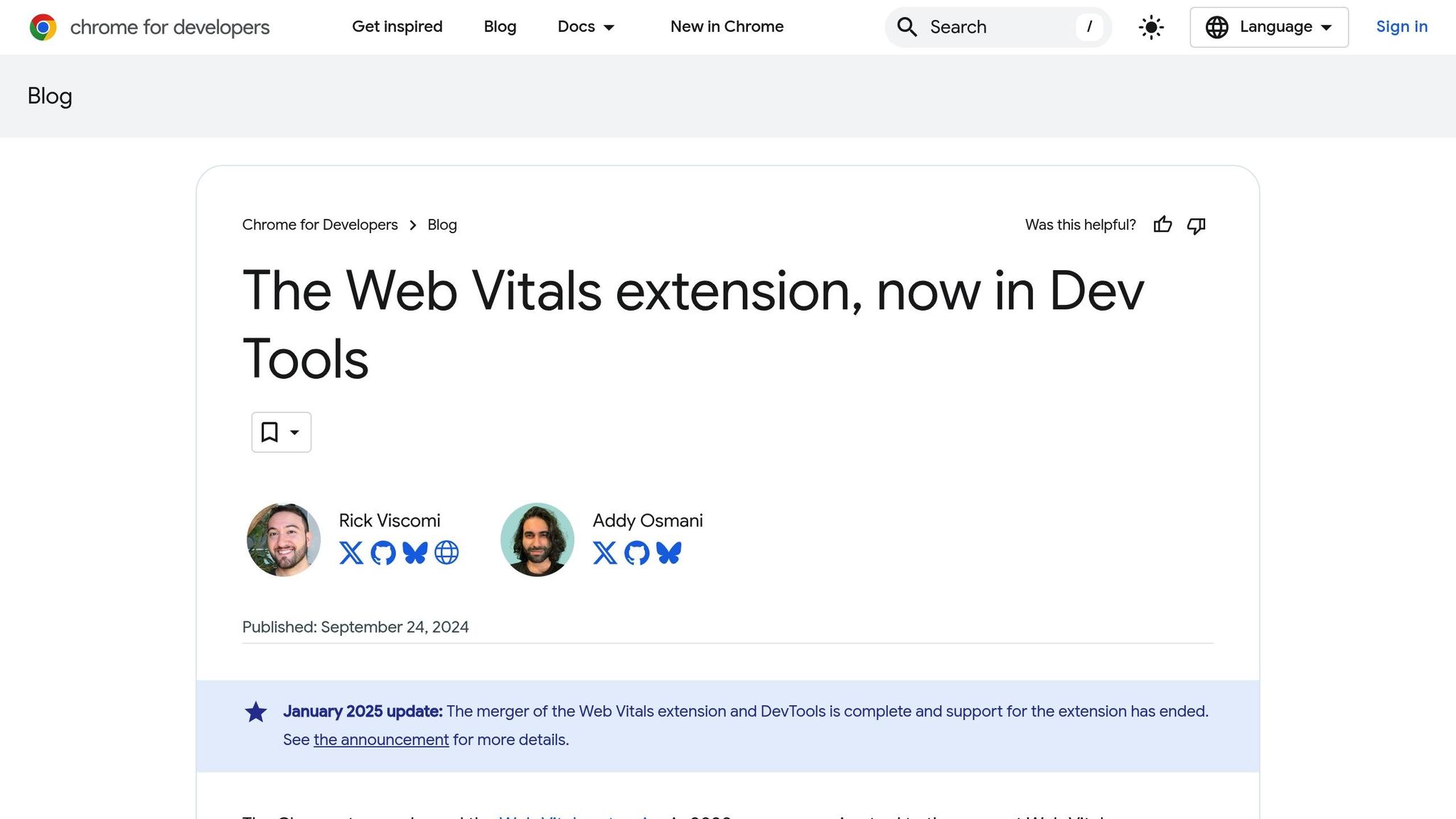Open the 'chrome for developers' home link
The width and height of the screenshot is (1456, 819).
pyautogui.click(x=169, y=27)
